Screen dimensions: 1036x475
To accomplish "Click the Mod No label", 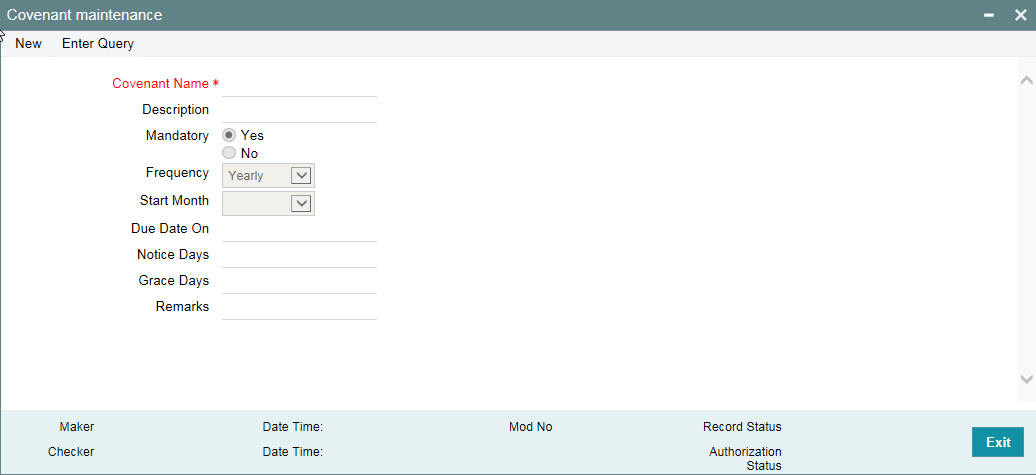I will pos(531,427).
